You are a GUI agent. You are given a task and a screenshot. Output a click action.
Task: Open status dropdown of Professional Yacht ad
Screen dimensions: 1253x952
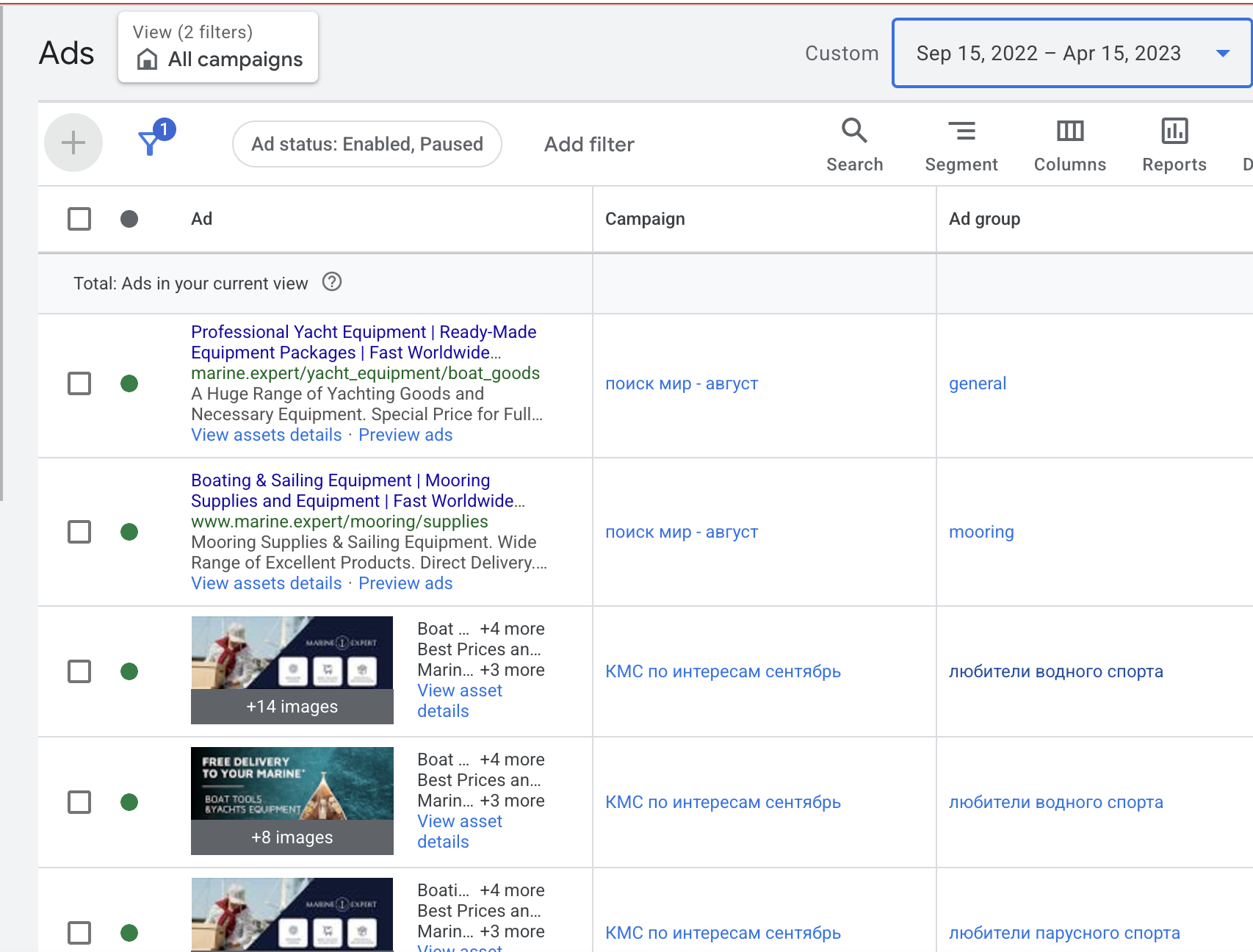coord(129,383)
